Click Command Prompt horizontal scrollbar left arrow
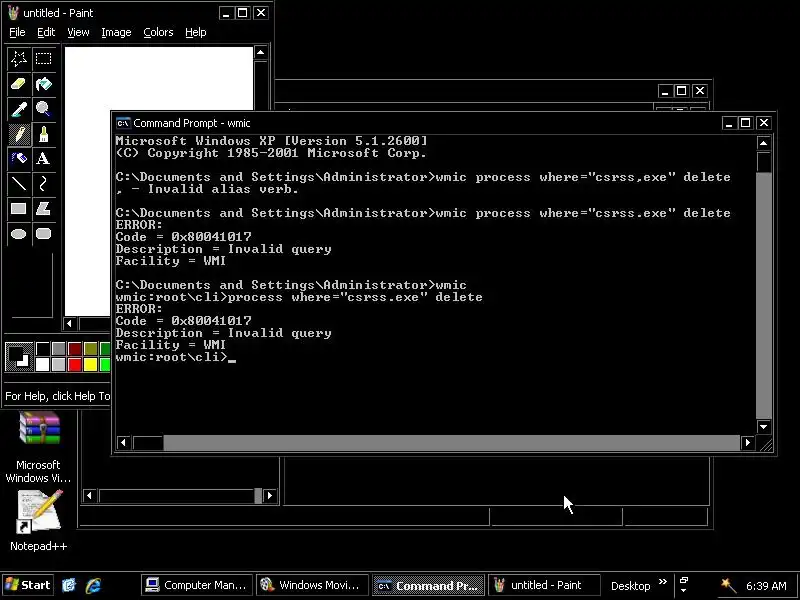800x600 pixels. (123, 443)
